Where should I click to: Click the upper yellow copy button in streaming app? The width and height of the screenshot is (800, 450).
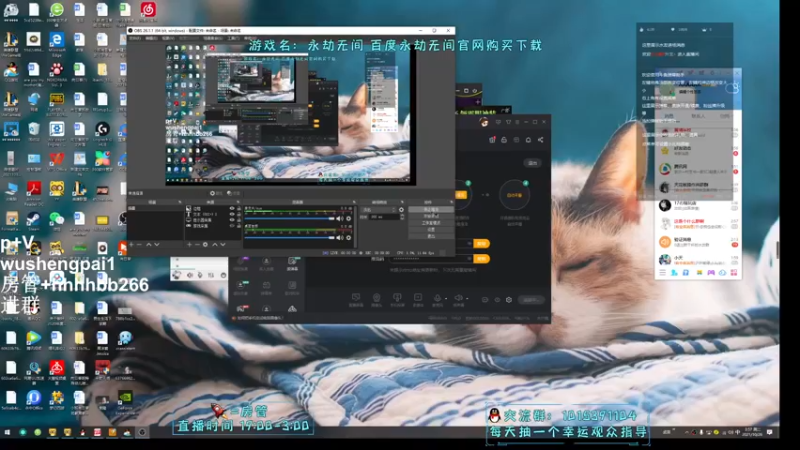coord(482,243)
